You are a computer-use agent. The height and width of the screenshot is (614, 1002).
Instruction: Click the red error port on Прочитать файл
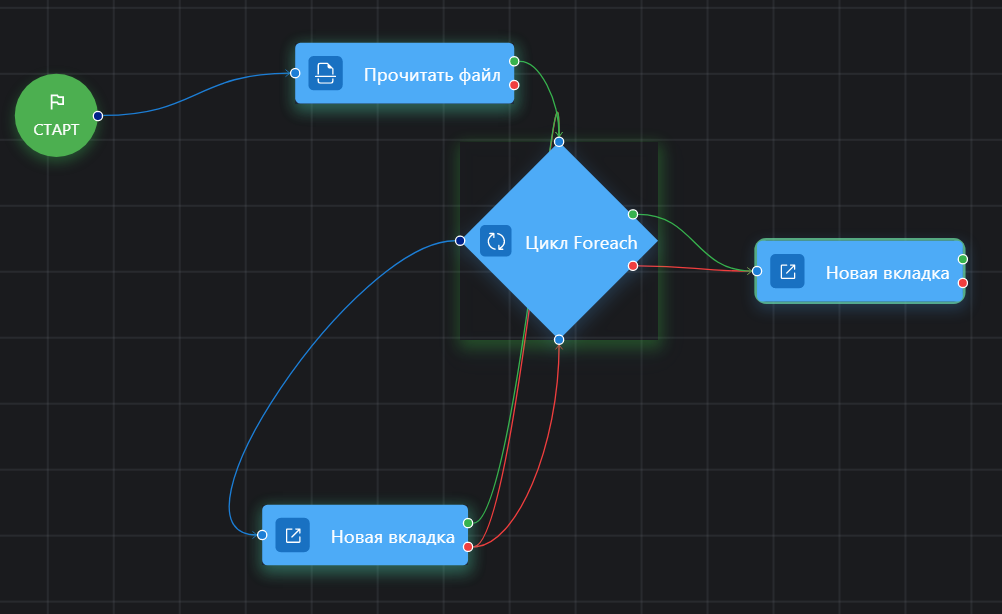coord(514,85)
